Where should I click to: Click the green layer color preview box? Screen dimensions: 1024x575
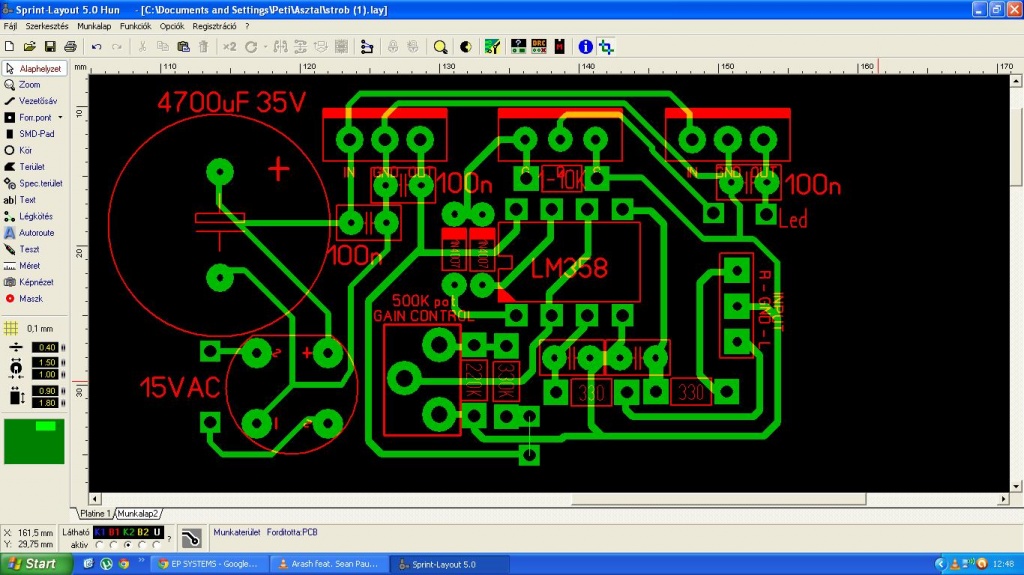[x=34, y=442]
